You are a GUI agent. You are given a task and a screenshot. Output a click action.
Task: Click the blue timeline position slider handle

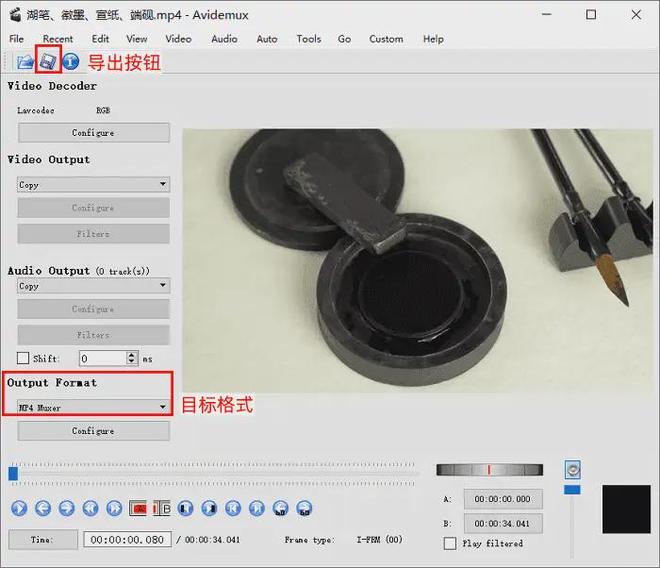pyautogui.click(x=13, y=473)
